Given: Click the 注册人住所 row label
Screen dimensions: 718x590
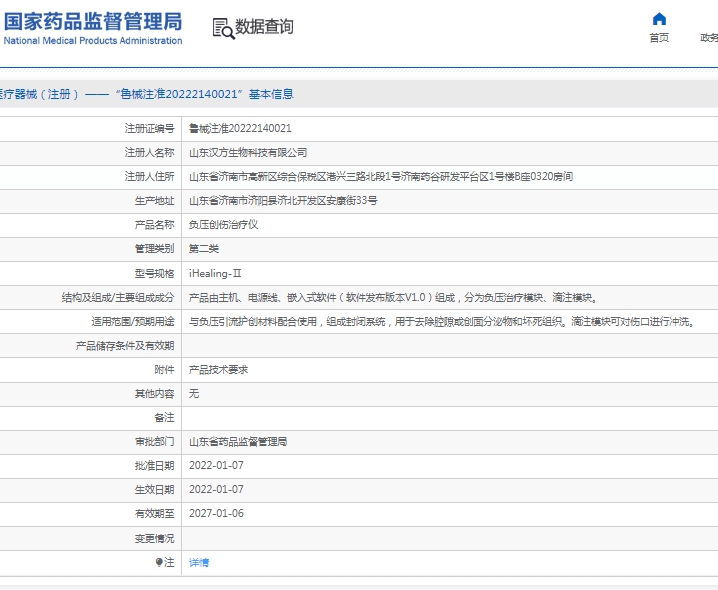Looking at the screenshot, I should (x=149, y=176).
